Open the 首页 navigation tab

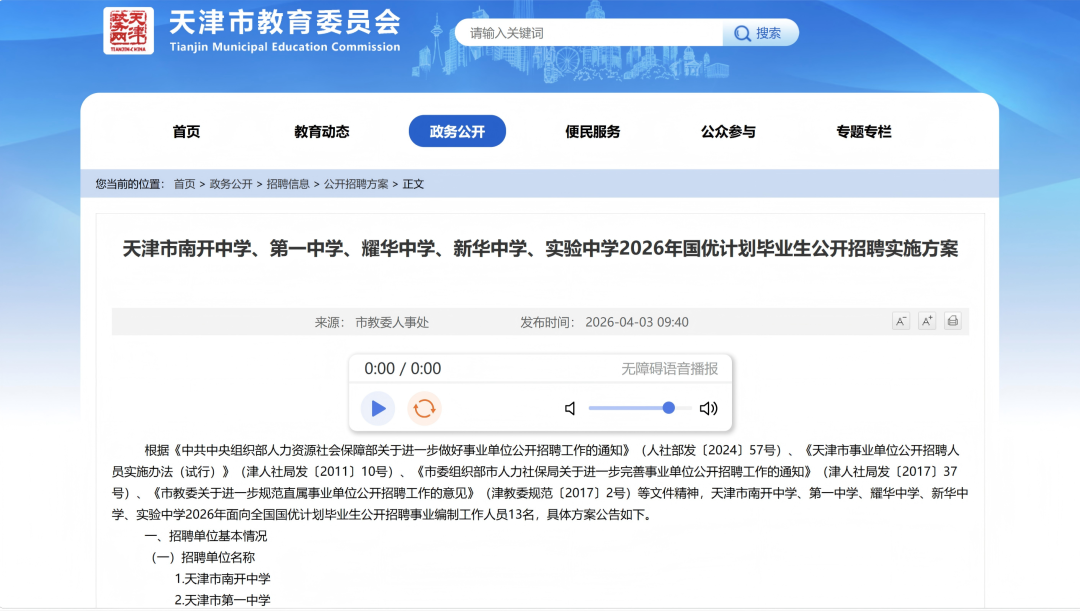(x=186, y=132)
